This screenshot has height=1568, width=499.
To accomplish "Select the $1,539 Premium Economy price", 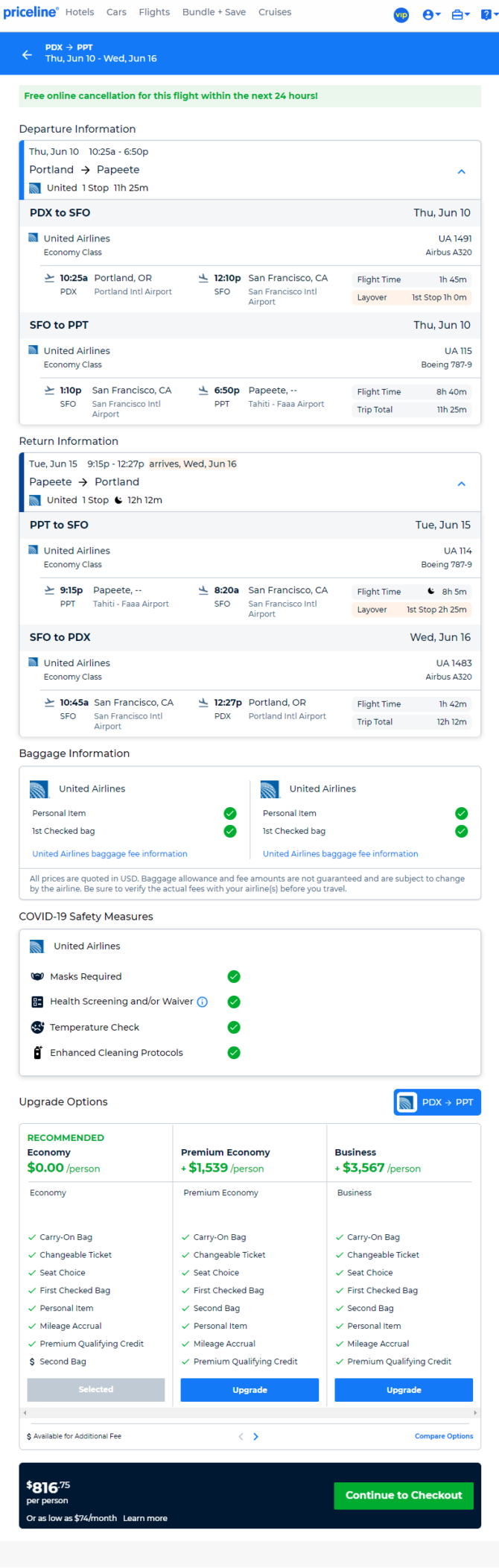I will pos(222,1169).
